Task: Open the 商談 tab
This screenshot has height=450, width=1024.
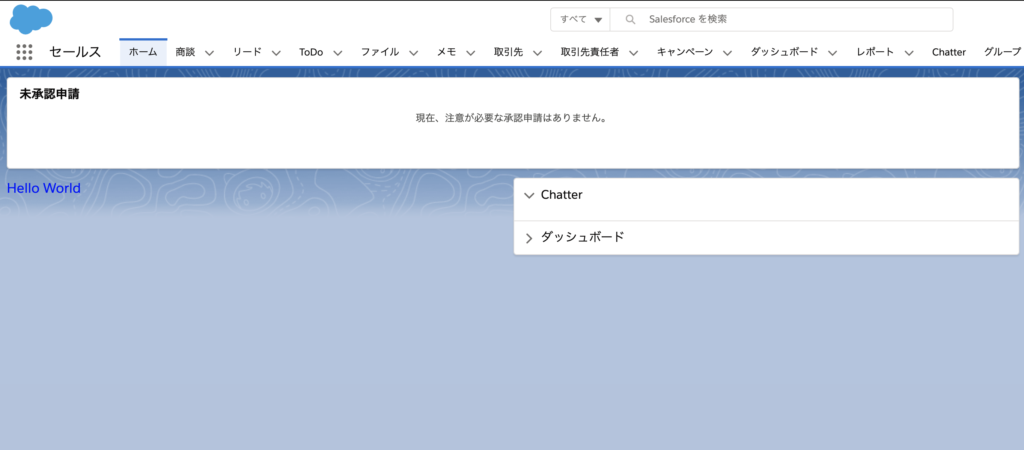Action: coord(185,52)
